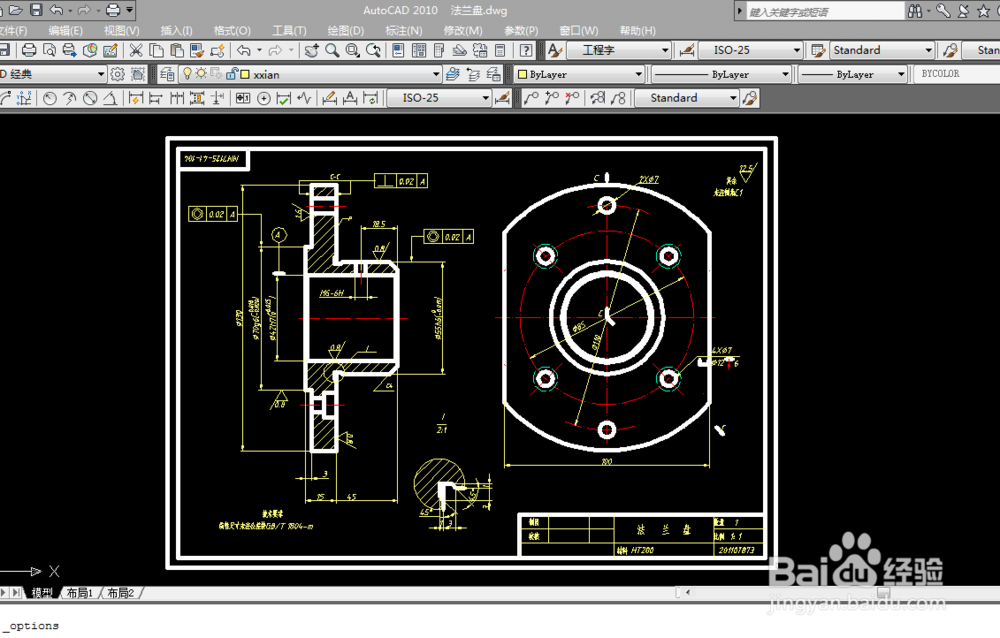Click the BYCOLOR plot style box
This screenshot has width=1000, height=638.
pyautogui.click(x=956, y=74)
